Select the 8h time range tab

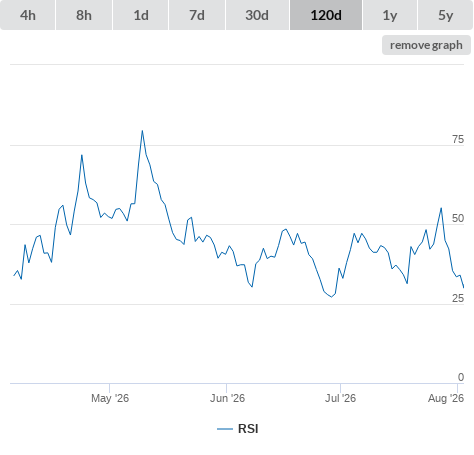point(84,15)
